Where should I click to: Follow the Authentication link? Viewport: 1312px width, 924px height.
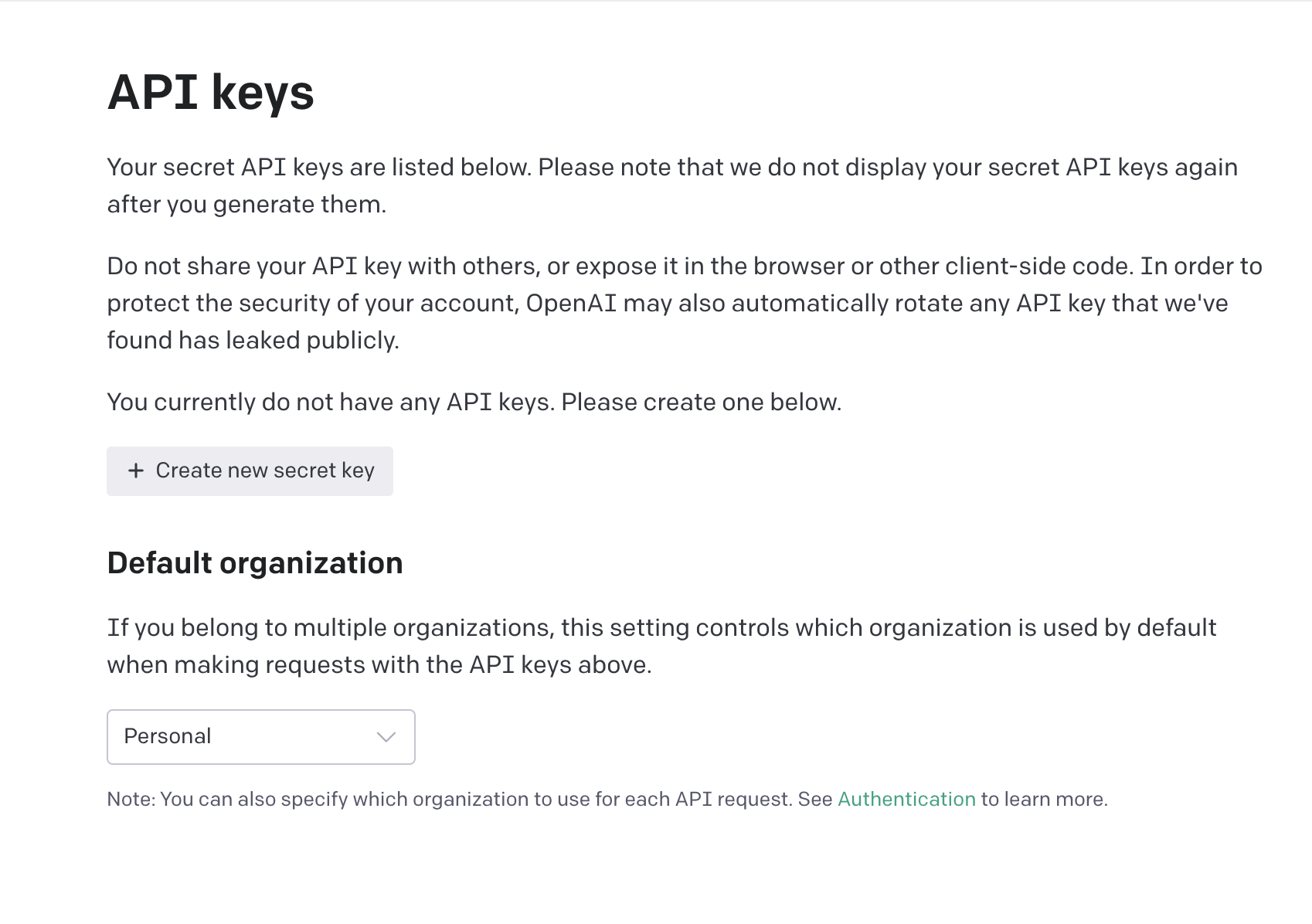click(906, 799)
